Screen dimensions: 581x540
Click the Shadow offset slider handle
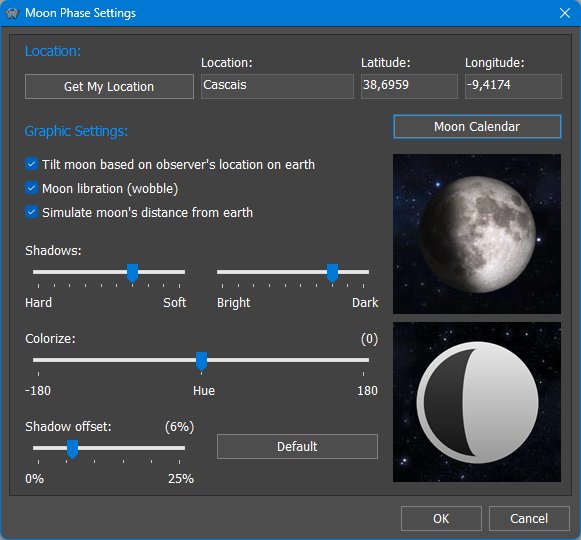72,449
